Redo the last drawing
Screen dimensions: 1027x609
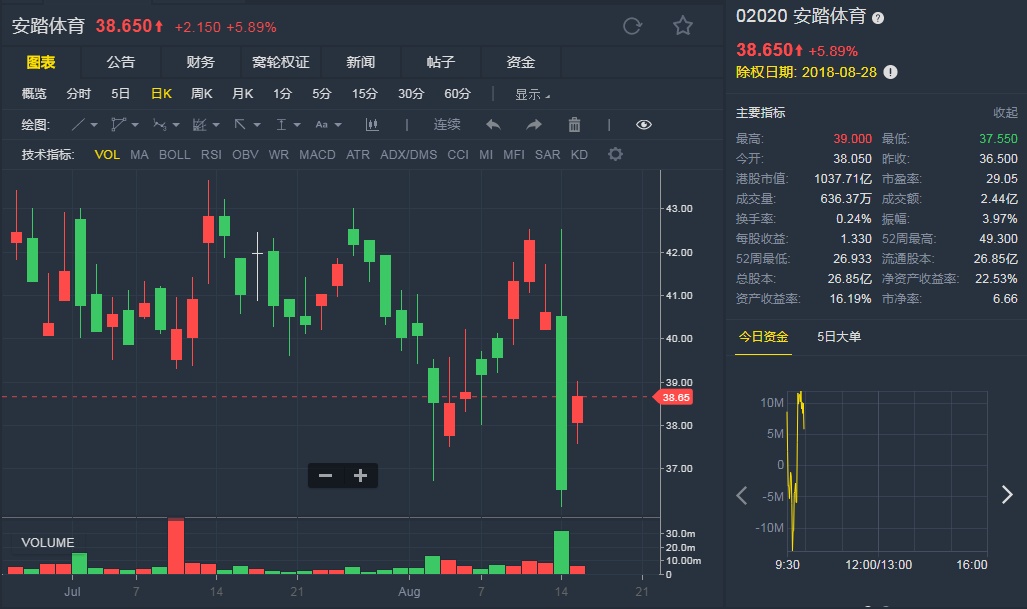[534, 124]
